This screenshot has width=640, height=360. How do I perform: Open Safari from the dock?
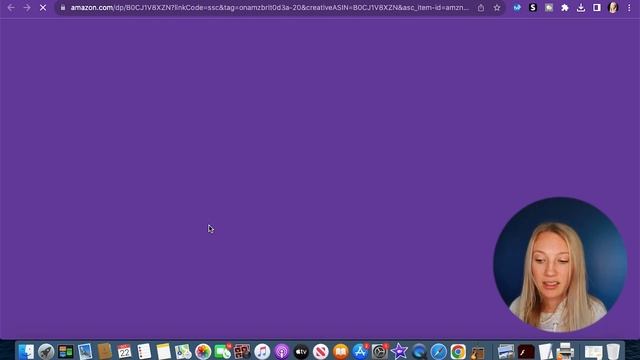[438, 351]
